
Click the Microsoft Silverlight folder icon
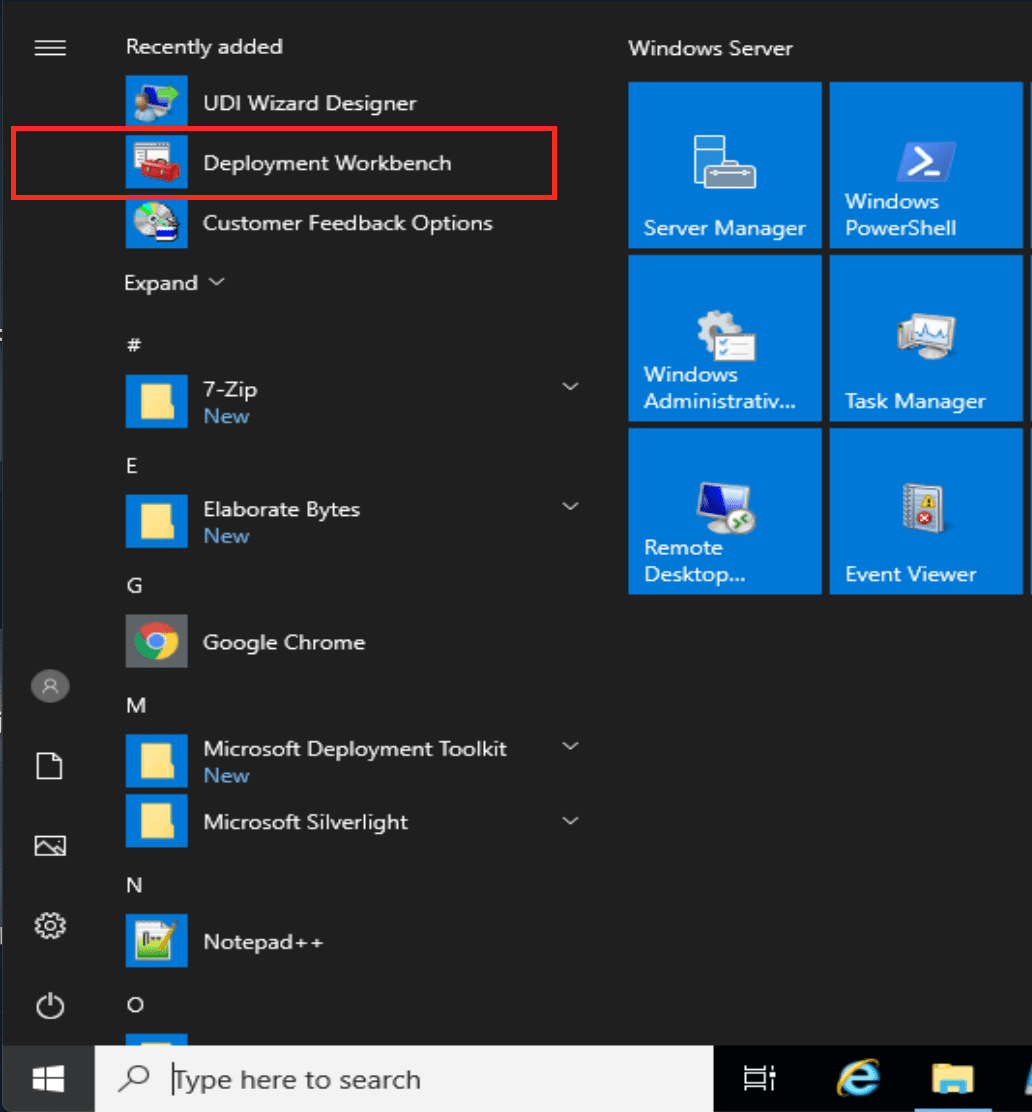[157, 821]
